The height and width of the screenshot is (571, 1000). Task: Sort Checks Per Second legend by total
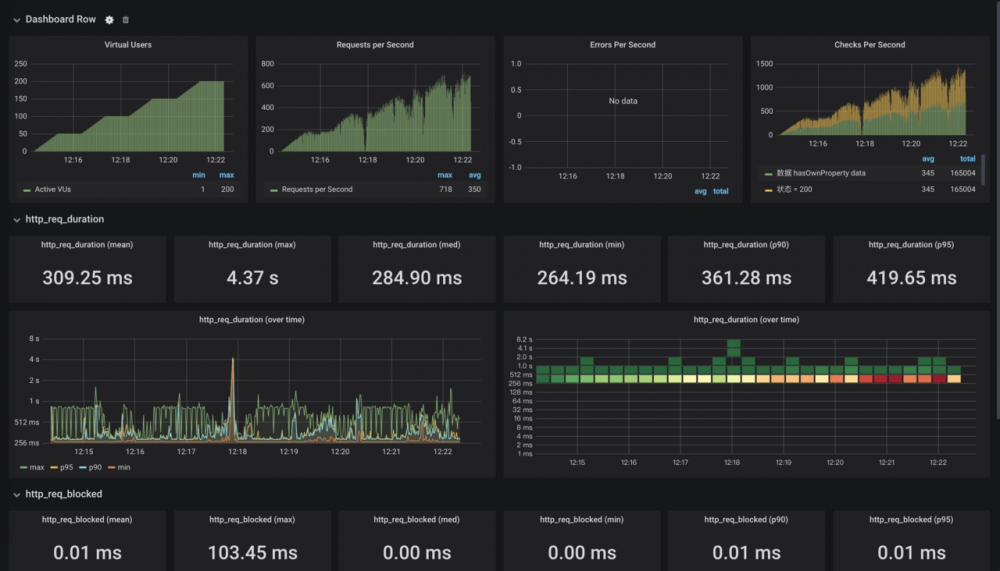(967, 159)
